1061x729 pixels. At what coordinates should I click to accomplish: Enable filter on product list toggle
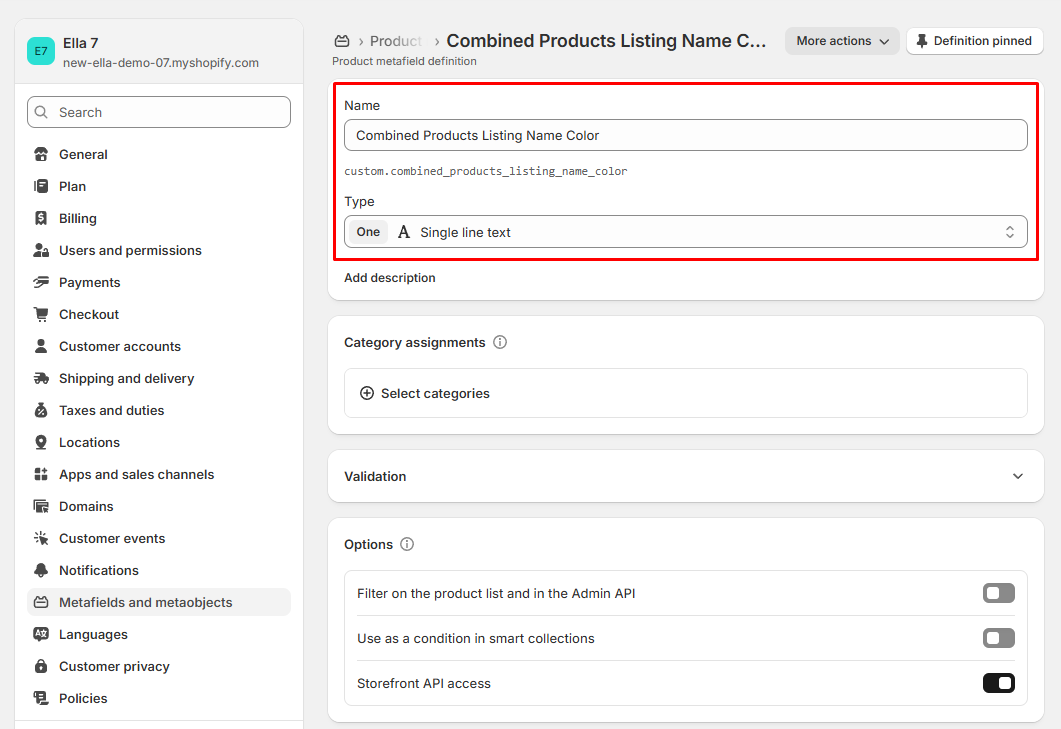(x=998, y=593)
